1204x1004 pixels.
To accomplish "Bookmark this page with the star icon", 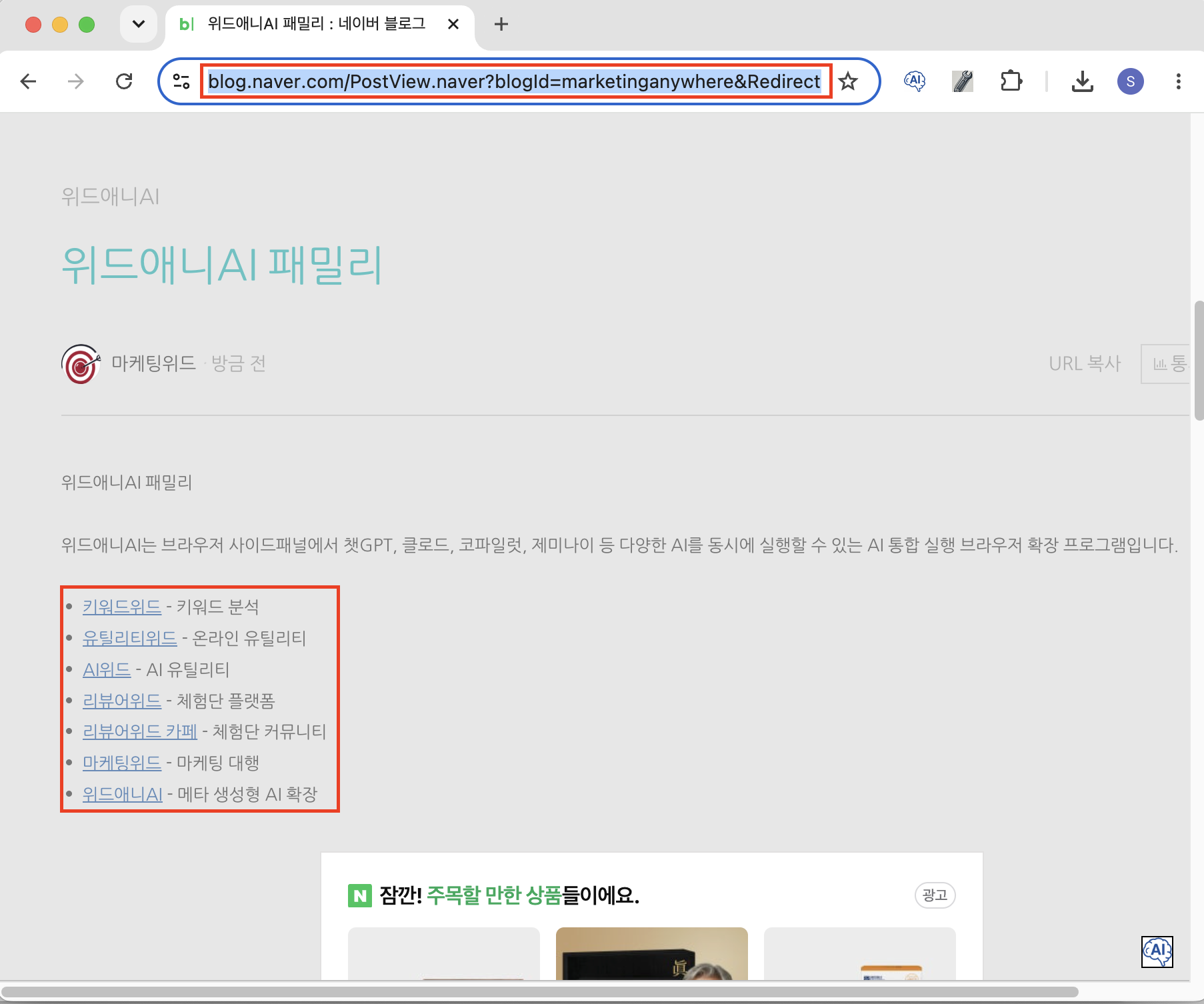I will pyautogui.click(x=848, y=81).
